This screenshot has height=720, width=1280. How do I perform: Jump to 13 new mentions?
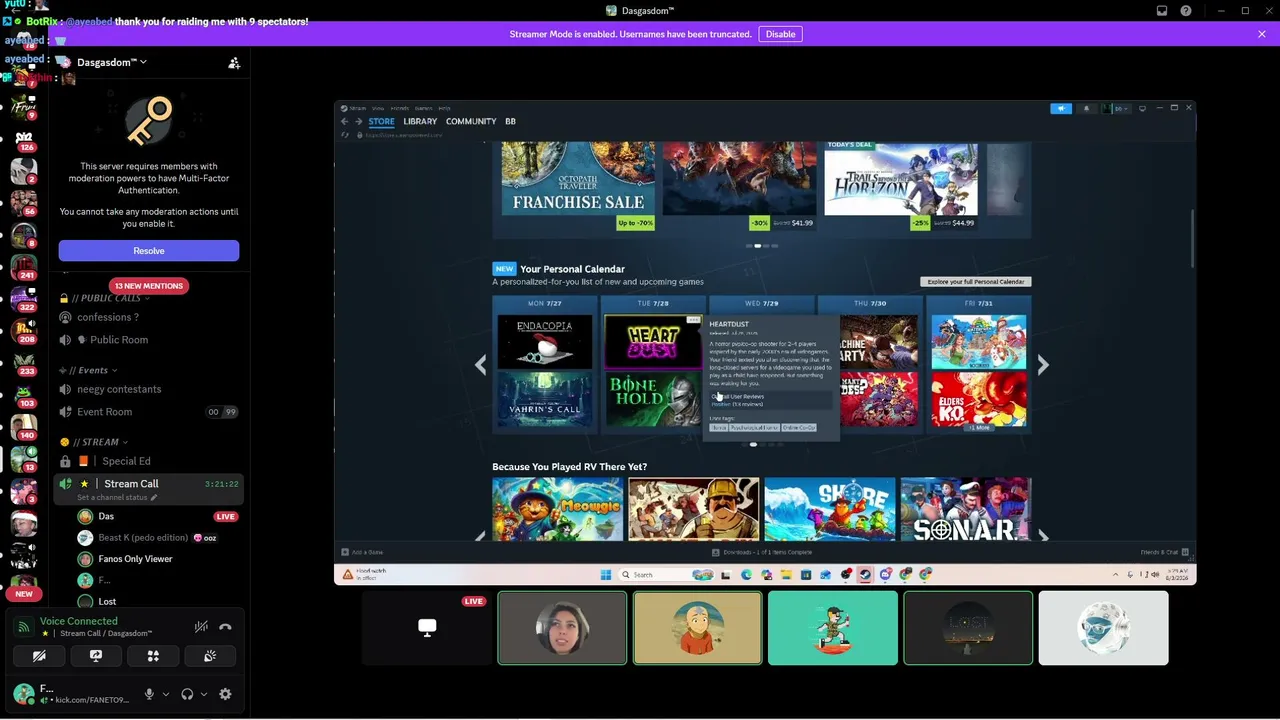[x=149, y=286]
